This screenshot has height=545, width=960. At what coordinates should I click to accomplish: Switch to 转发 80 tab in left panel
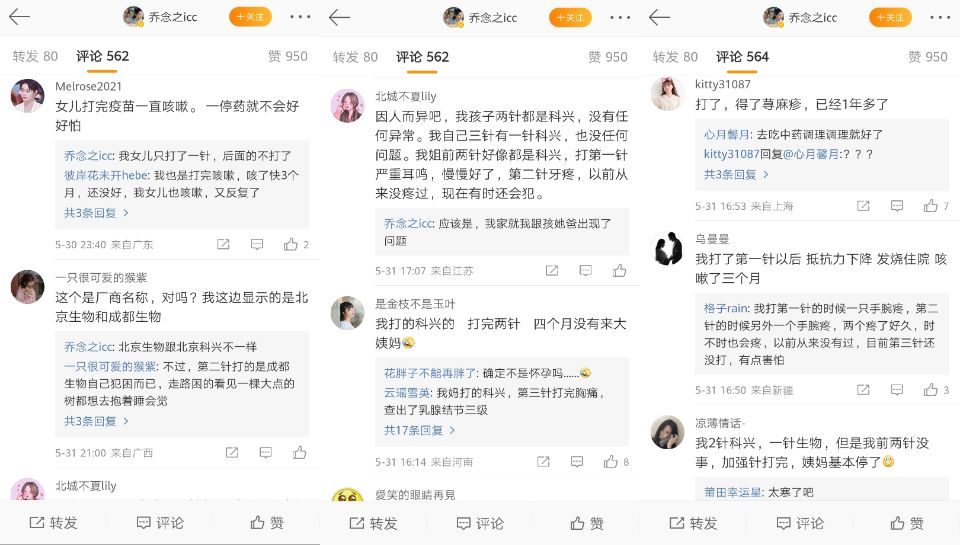point(35,56)
